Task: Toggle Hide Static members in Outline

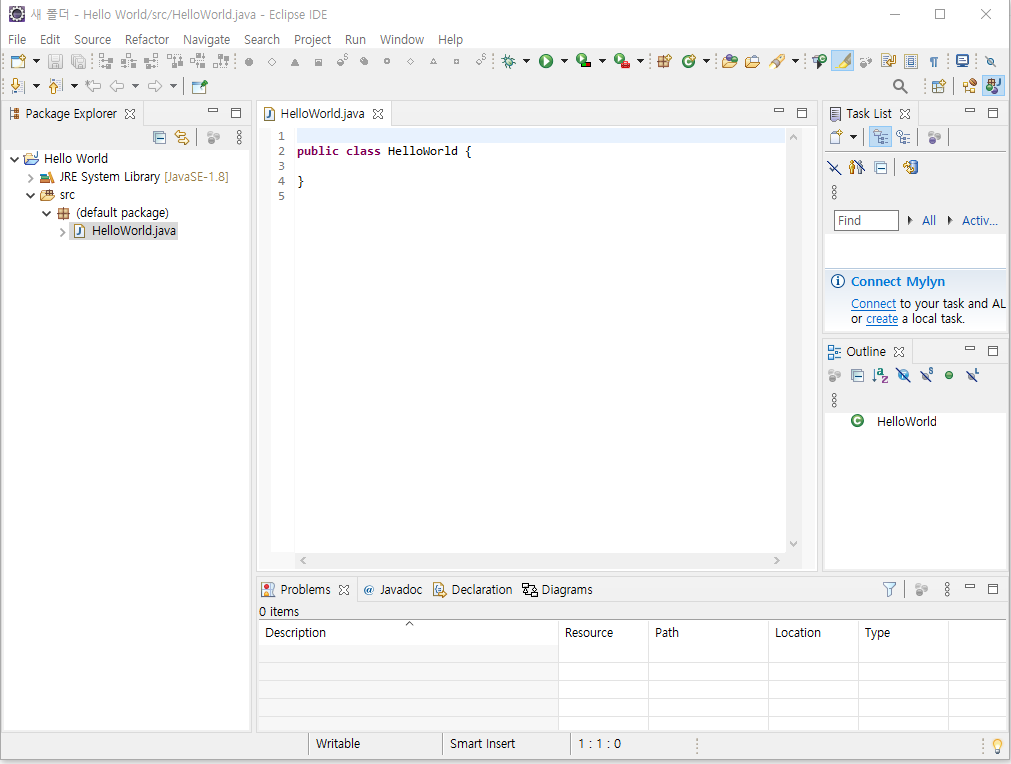Action: point(927,375)
